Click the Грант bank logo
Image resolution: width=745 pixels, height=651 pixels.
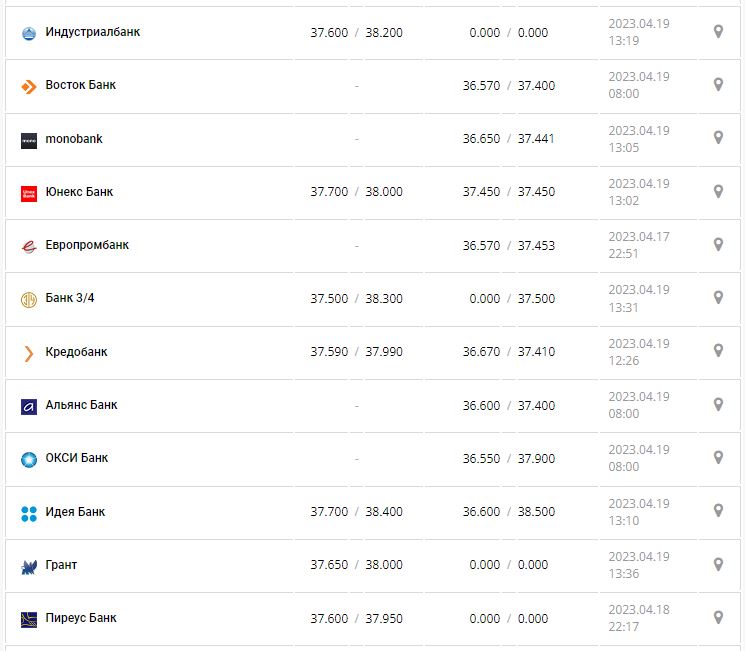click(x=29, y=566)
